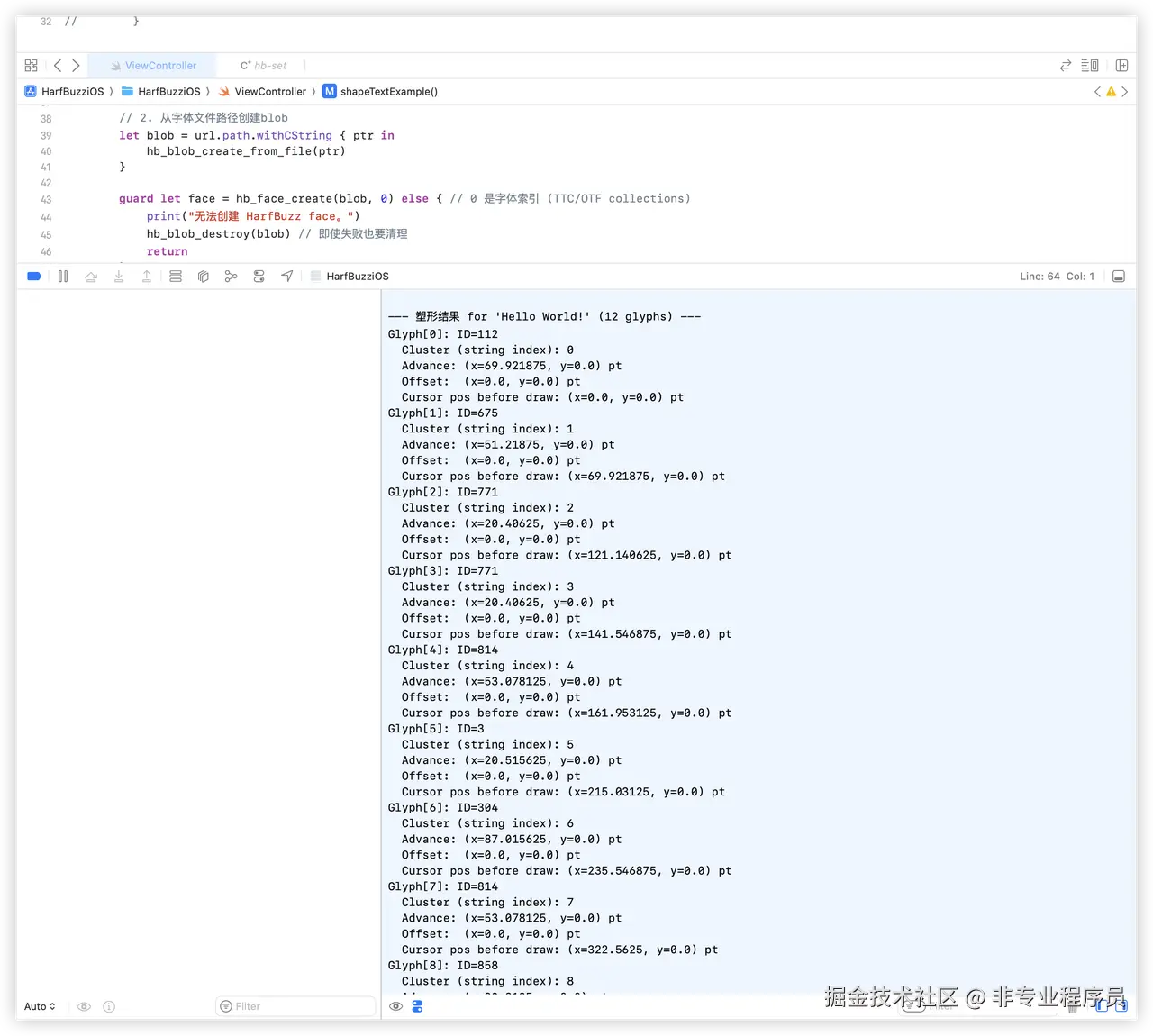Switch to the hb-set tab
The image size is (1153, 1036).
coord(263,66)
